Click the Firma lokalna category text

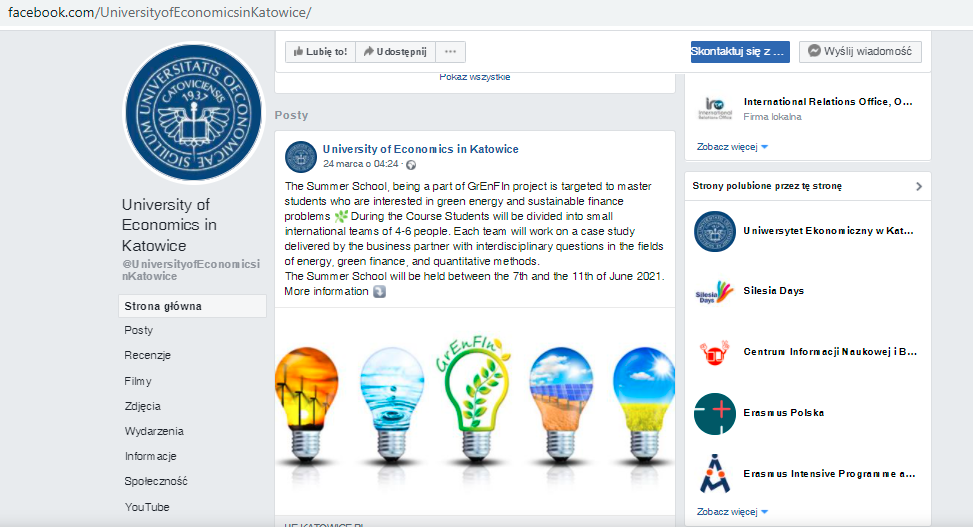[x=772, y=117]
